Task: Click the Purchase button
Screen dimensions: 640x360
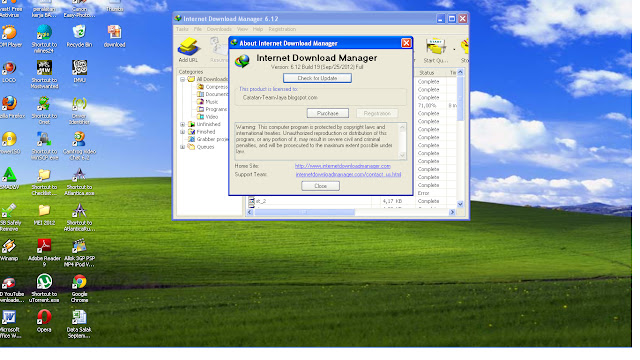Action: click(x=327, y=113)
